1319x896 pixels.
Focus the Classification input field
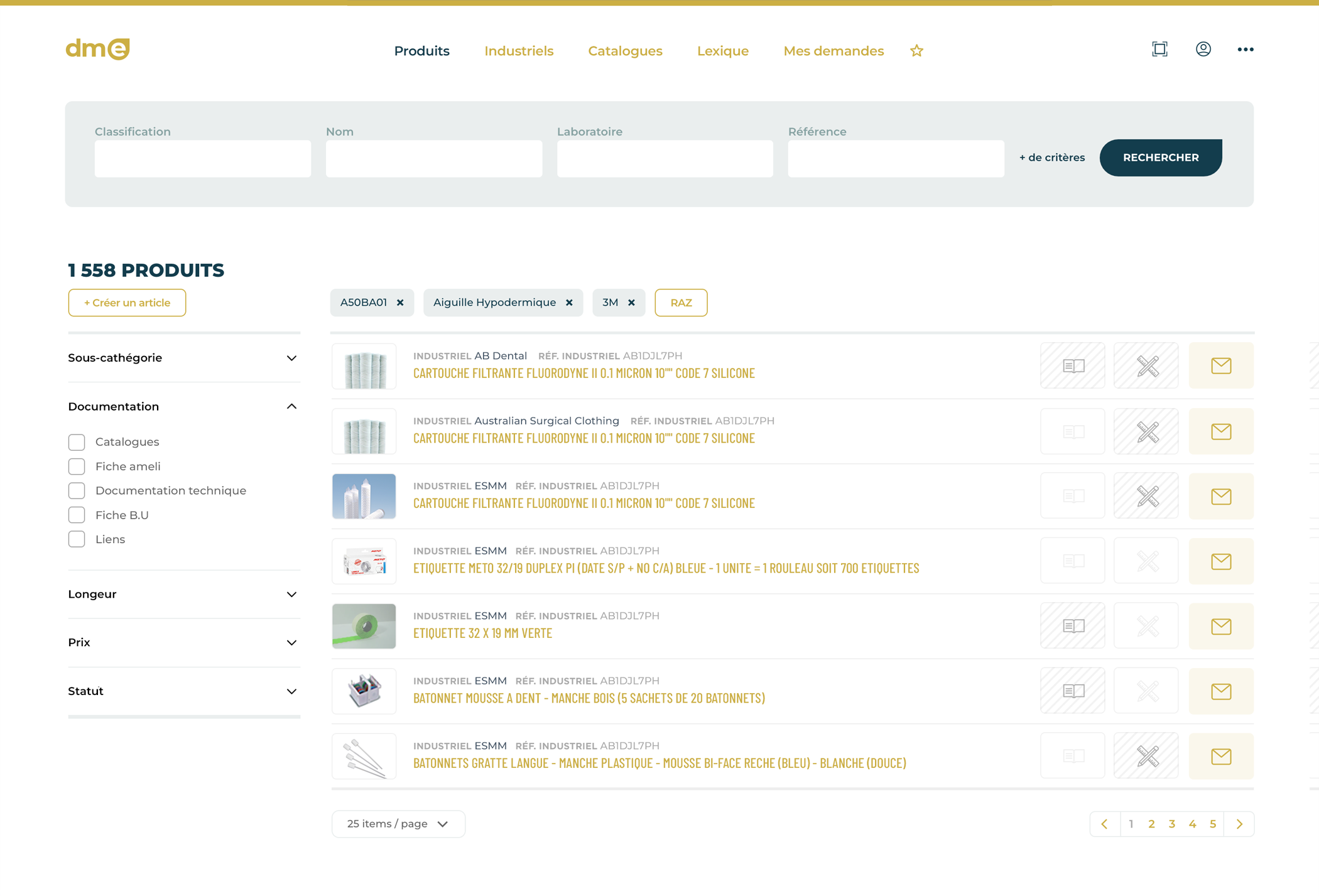tap(203, 158)
